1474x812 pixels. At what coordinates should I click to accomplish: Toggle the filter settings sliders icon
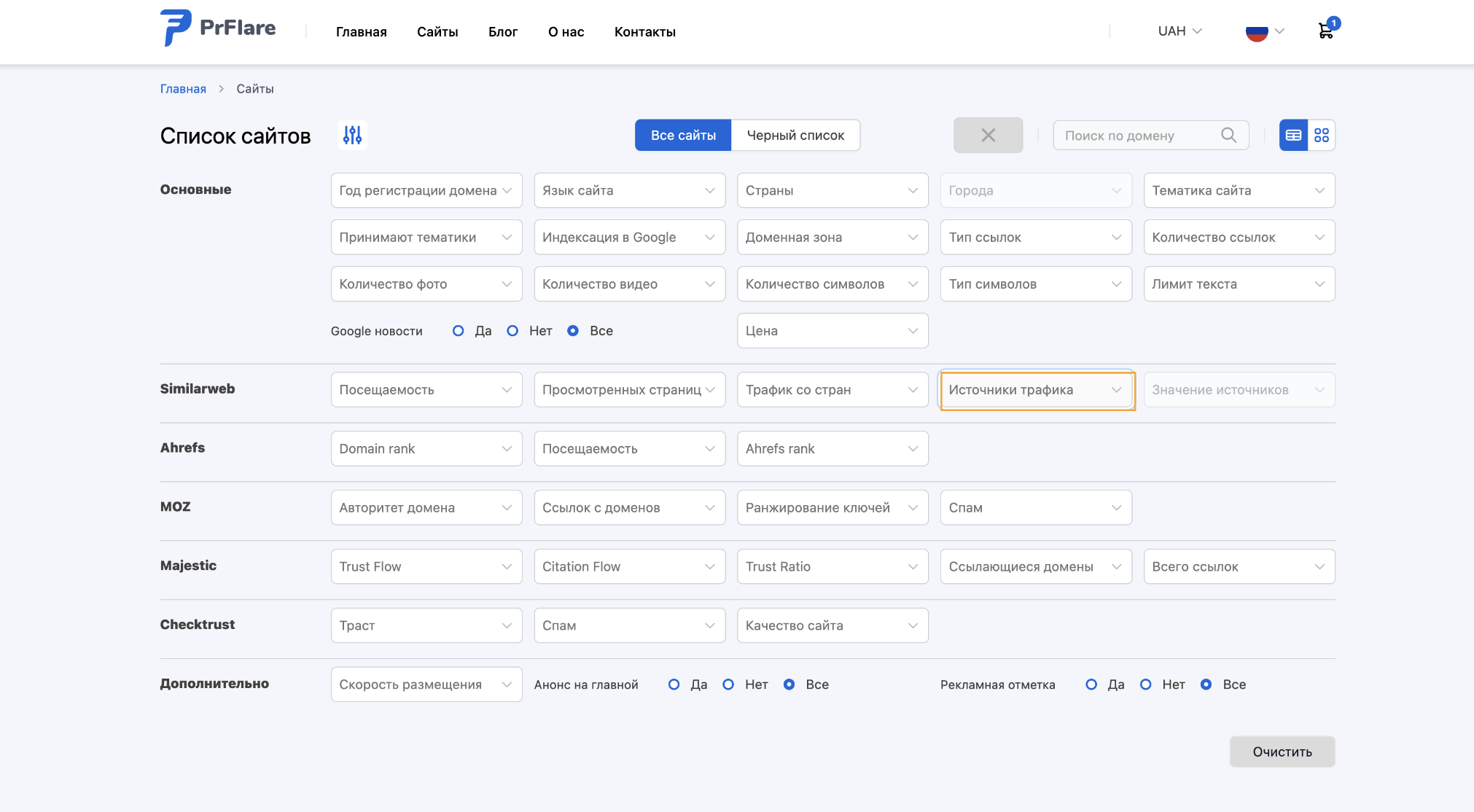click(x=352, y=135)
